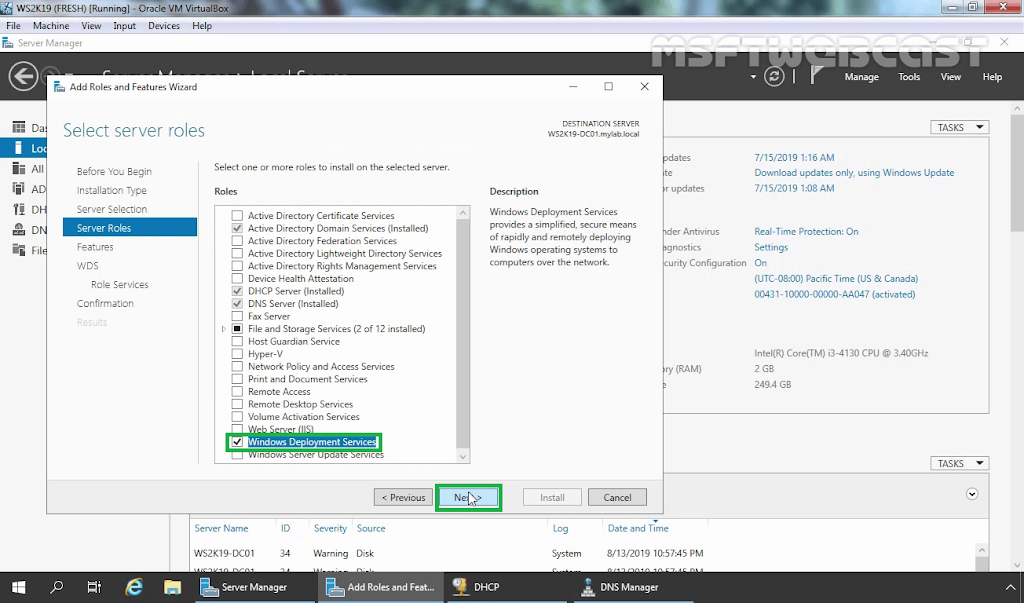Open the taskbar search
The width and height of the screenshot is (1024, 603).
tap(57, 587)
